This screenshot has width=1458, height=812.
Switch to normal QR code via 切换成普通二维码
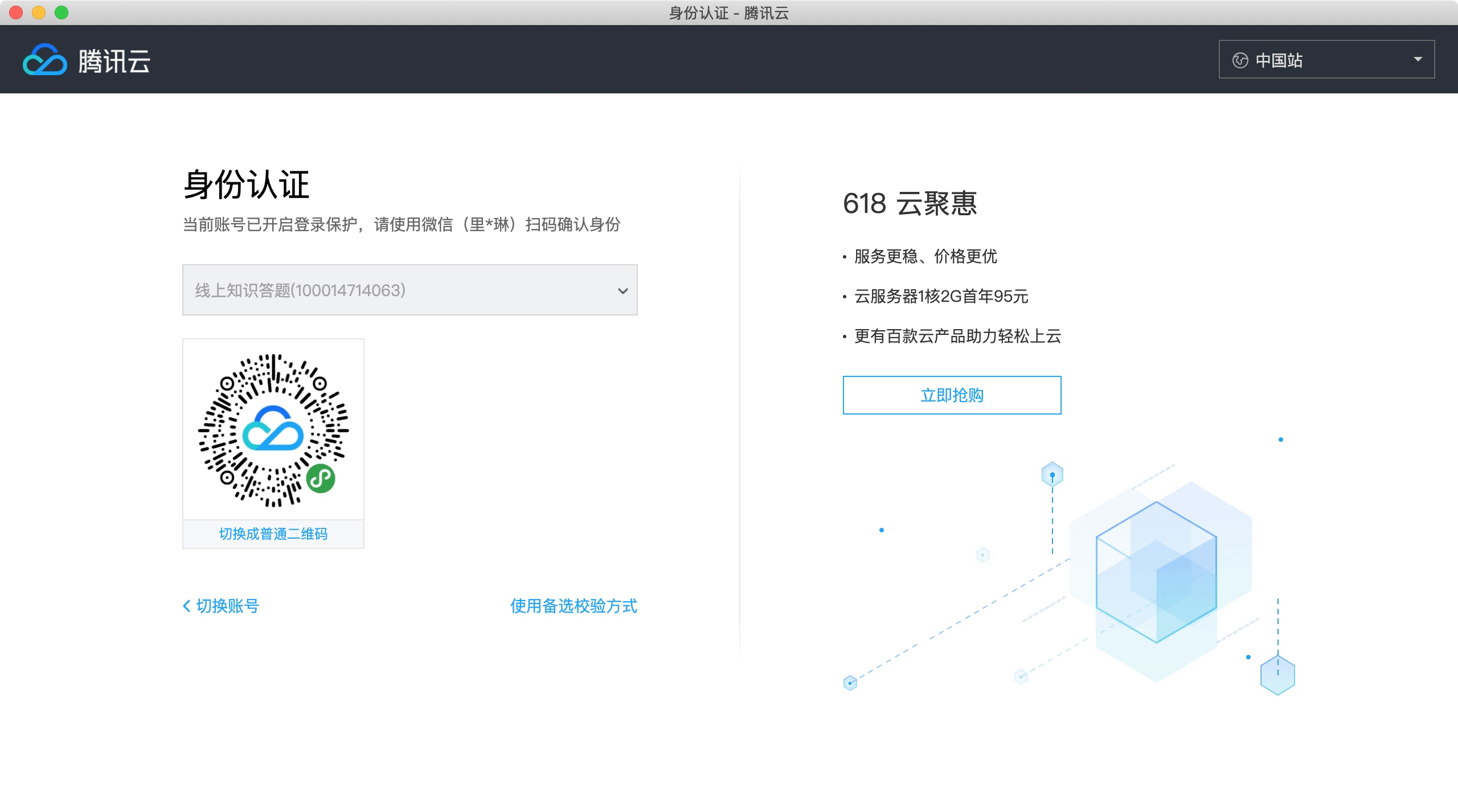[x=273, y=534]
